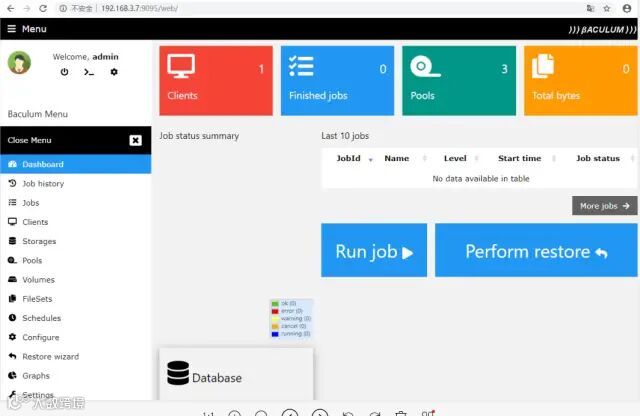Viewport: 640px width, 416px height.
Task: Click the admin avatar picture
Action: [19, 62]
